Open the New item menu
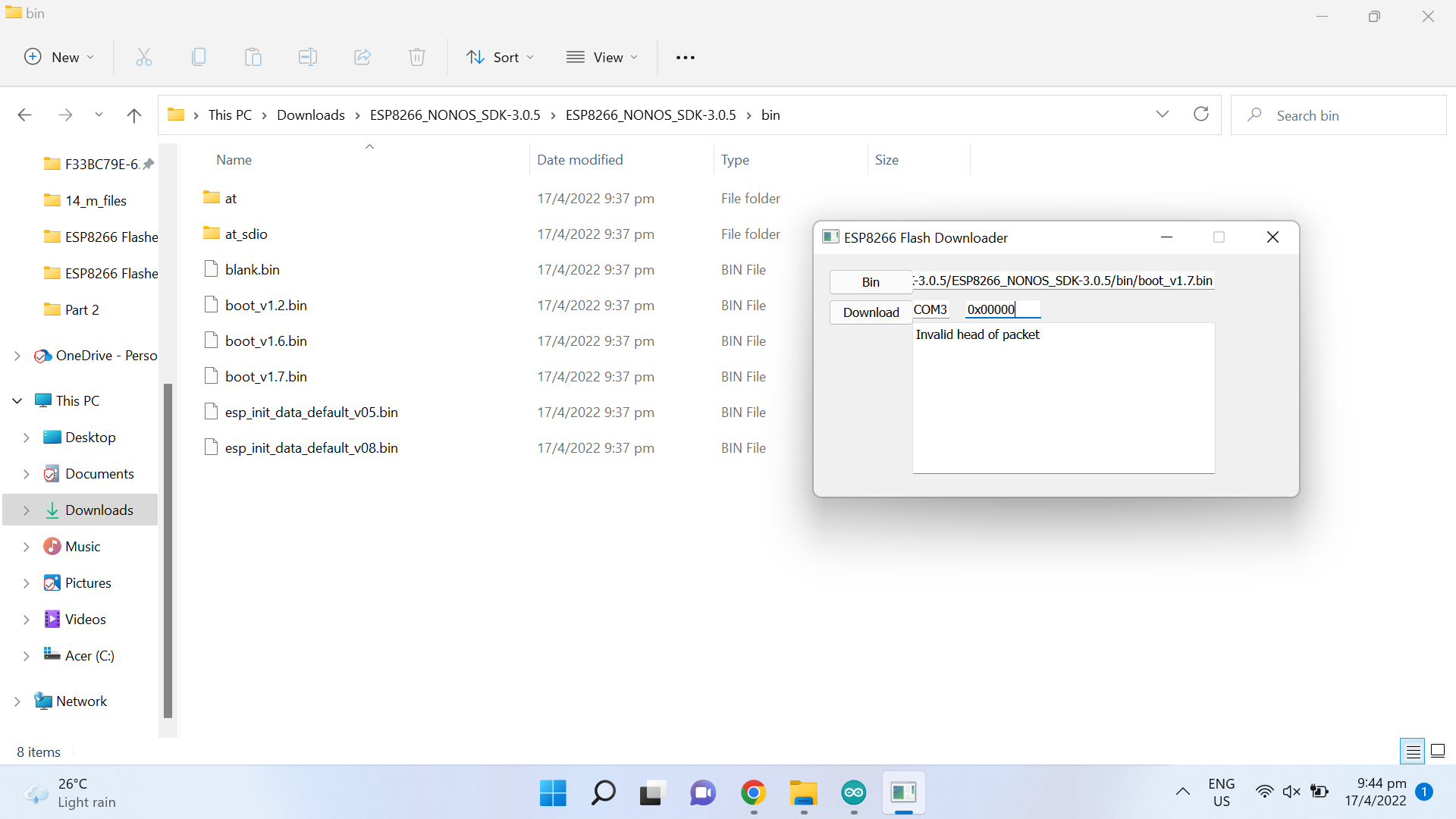The image size is (1456, 819). coord(59,58)
